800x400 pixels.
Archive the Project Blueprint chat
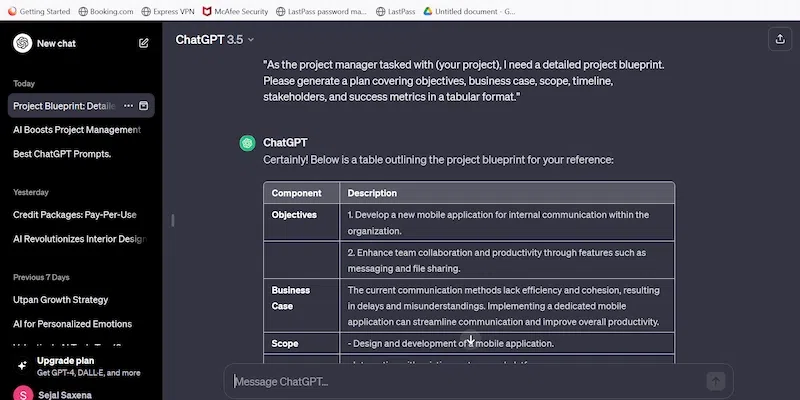point(143,105)
